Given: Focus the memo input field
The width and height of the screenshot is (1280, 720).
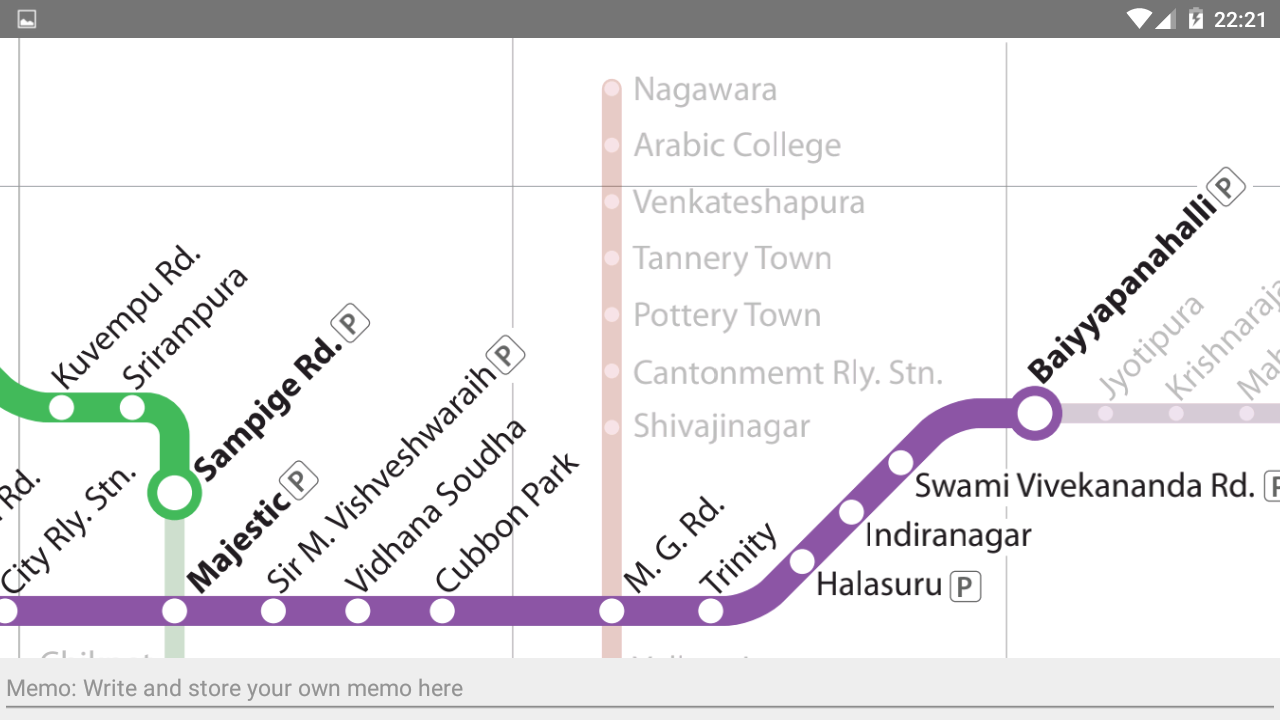Looking at the screenshot, I should click(640, 688).
